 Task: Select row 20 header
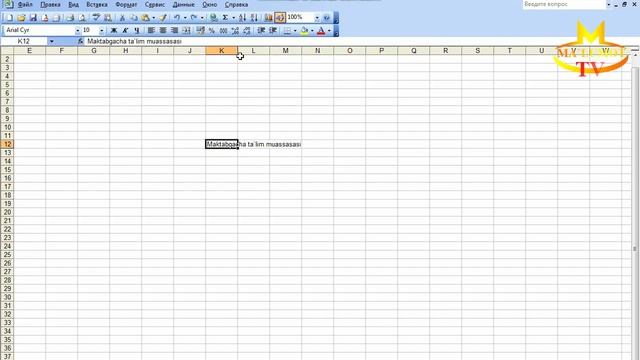pyautogui.click(x=7, y=212)
